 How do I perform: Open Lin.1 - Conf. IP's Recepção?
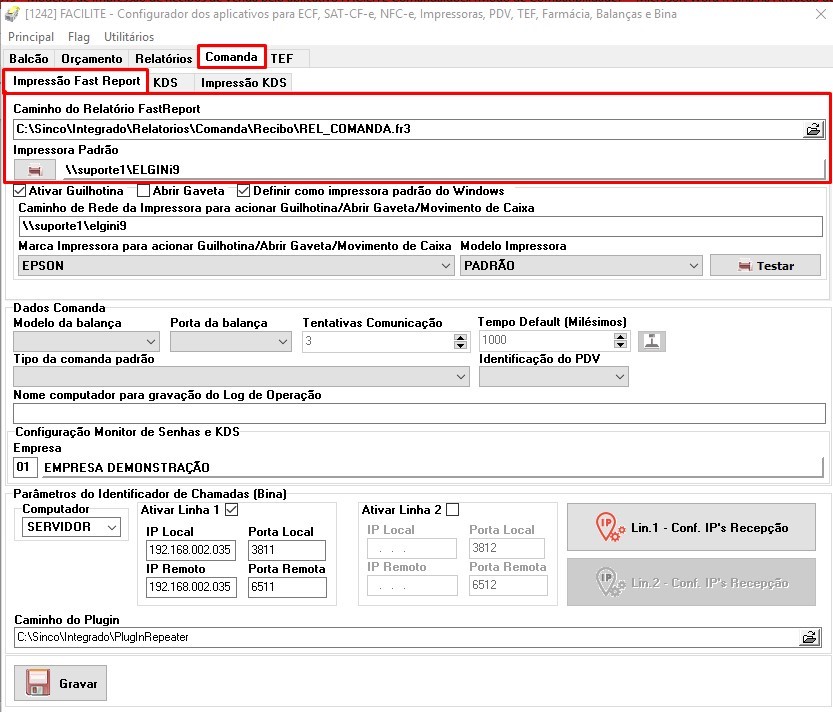[x=691, y=527]
